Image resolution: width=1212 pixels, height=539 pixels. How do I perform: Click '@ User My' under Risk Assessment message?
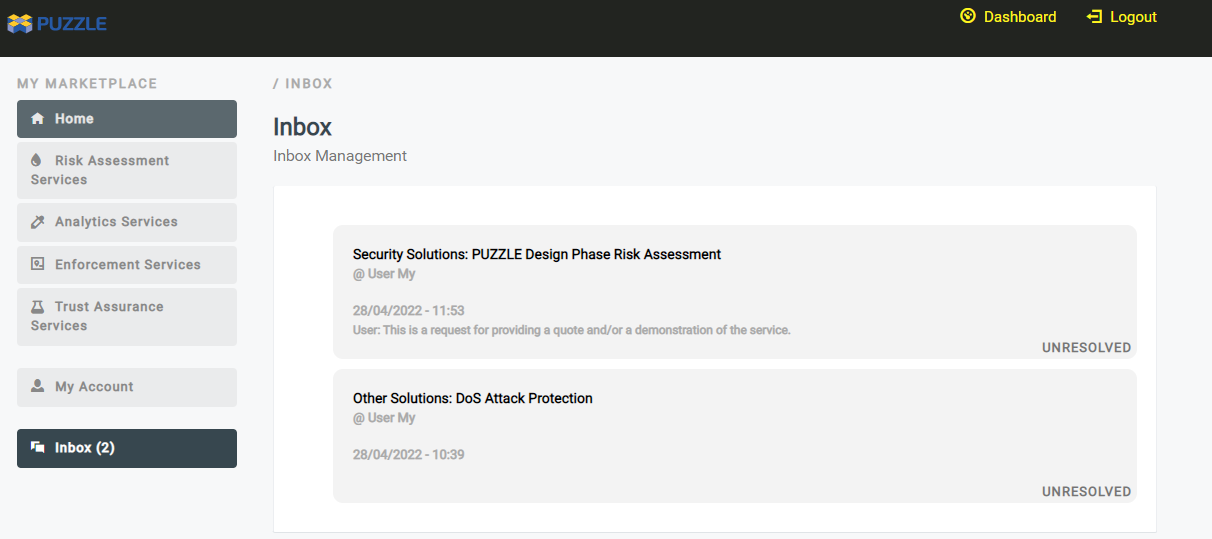pyautogui.click(x=384, y=274)
